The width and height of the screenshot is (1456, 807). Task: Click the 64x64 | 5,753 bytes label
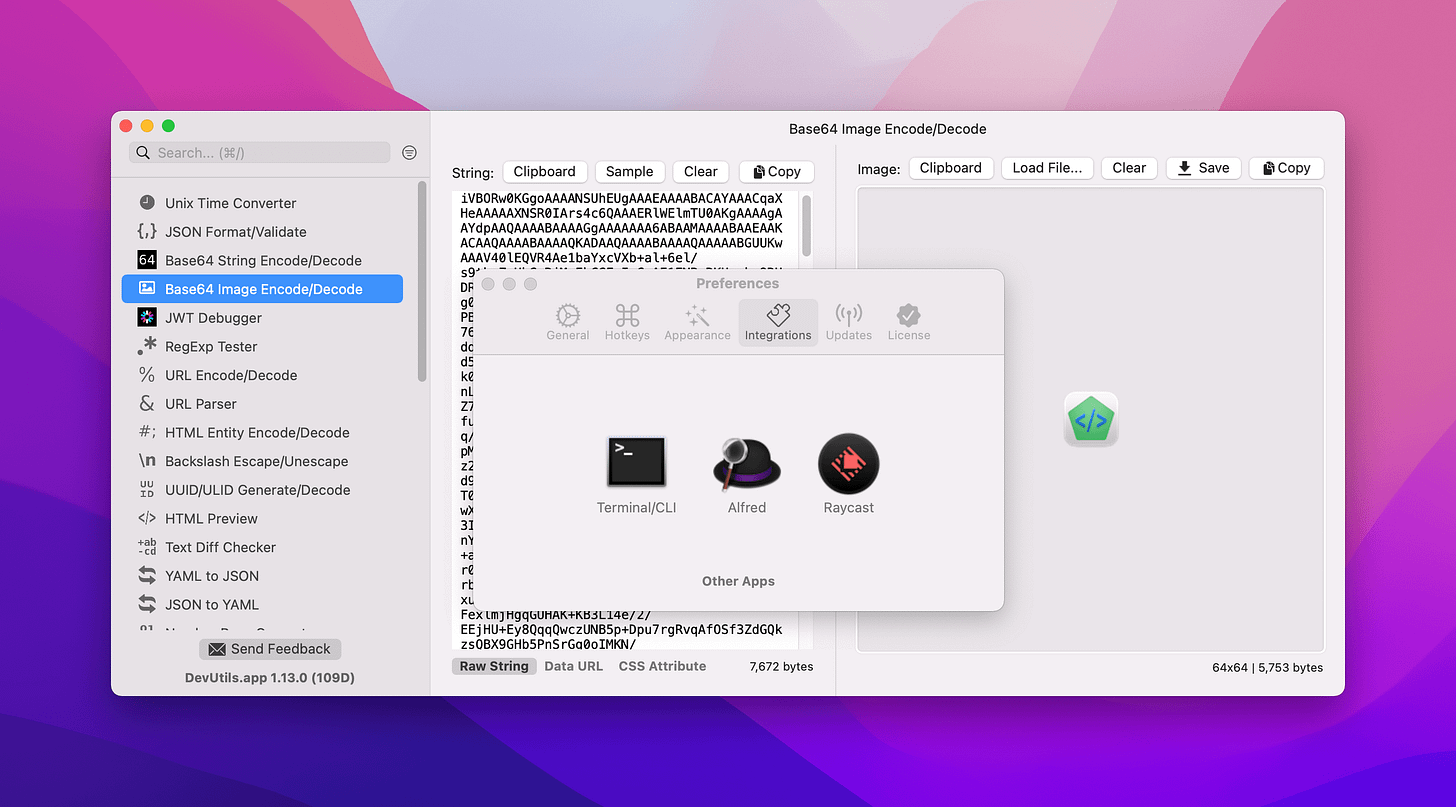click(1267, 667)
